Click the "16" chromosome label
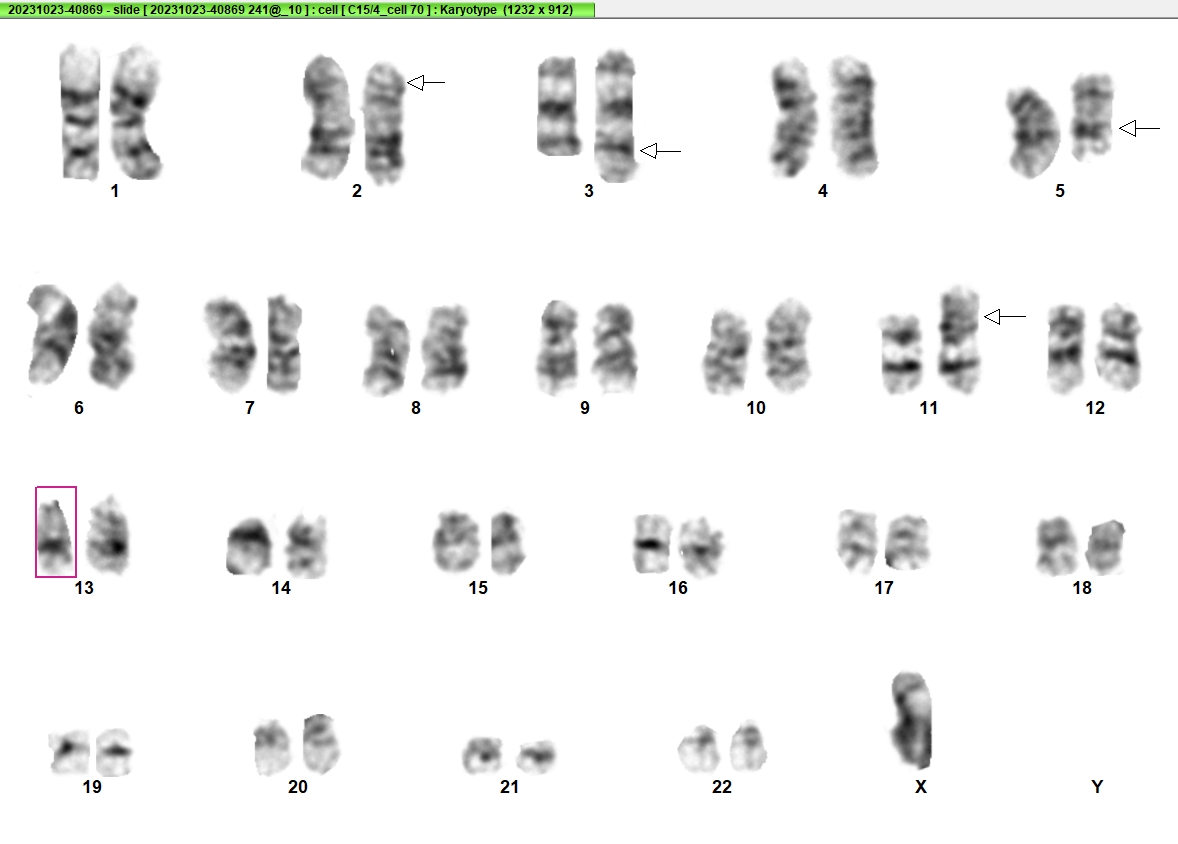Screen dimensions: 1178x844 pos(678,588)
